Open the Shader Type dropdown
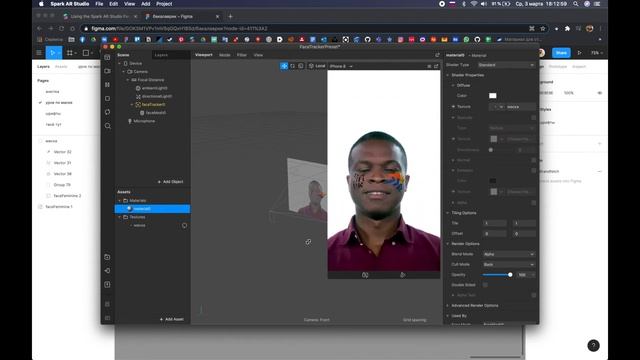The image size is (640, 360). 506,65
